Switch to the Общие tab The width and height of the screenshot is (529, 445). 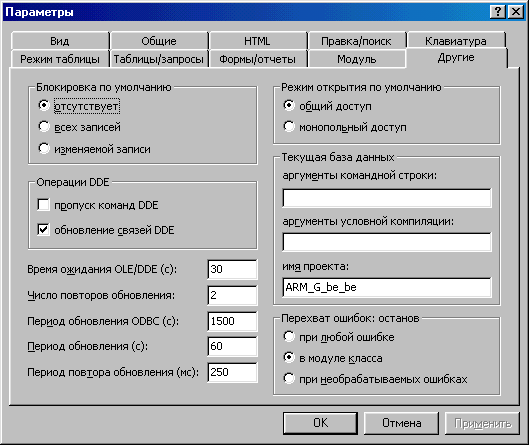click(159, 41)
